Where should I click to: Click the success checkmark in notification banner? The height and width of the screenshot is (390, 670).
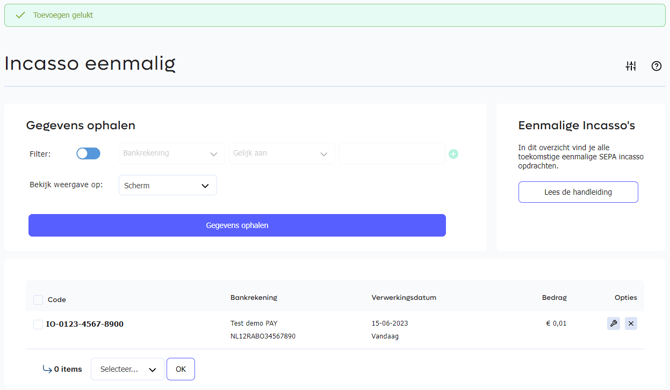pos(20,15)
